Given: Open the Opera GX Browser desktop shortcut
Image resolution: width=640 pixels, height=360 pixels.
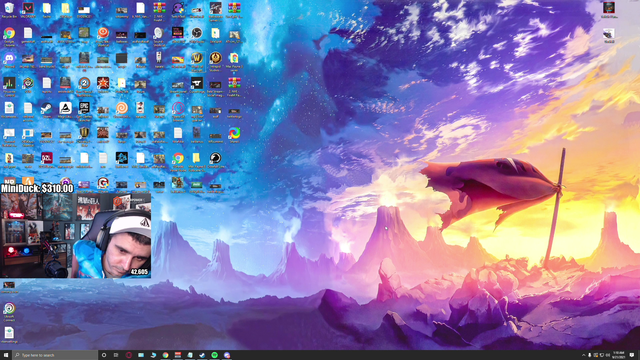Looking at the screenshot, I should [x=178, y=111].
